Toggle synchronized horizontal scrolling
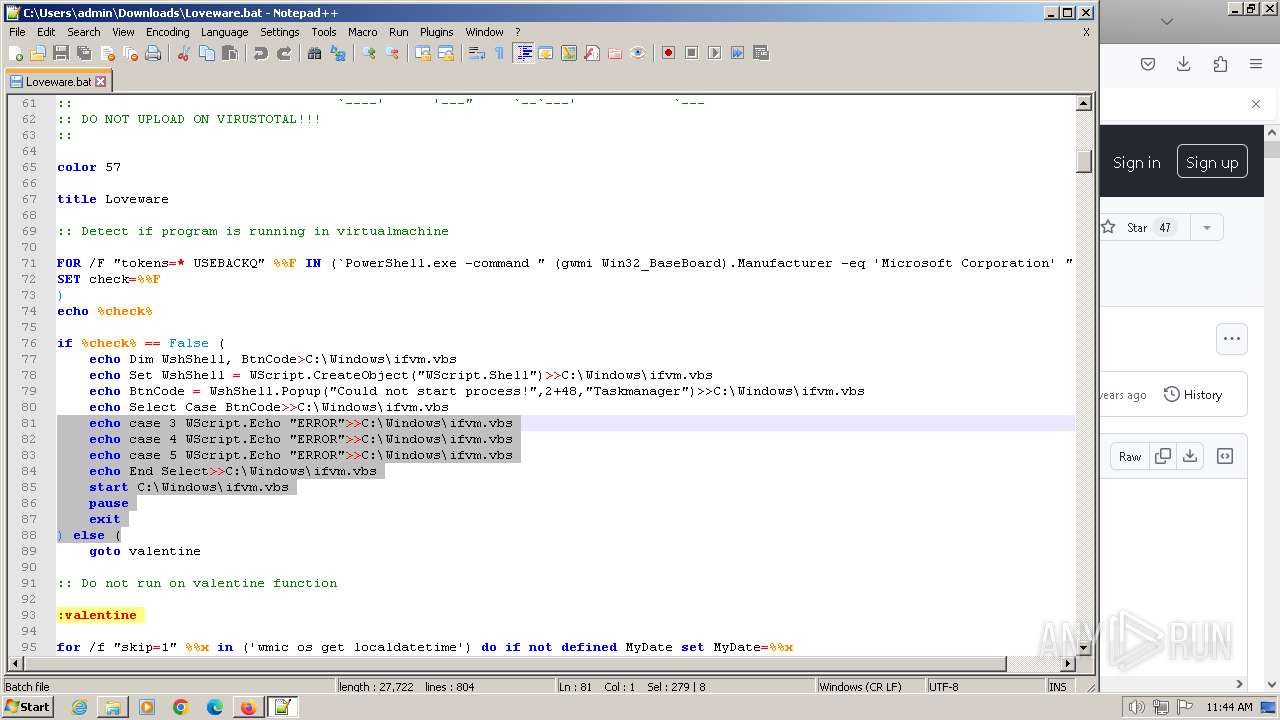Screen dimensions: 1280x720 (x=446, y=53)
